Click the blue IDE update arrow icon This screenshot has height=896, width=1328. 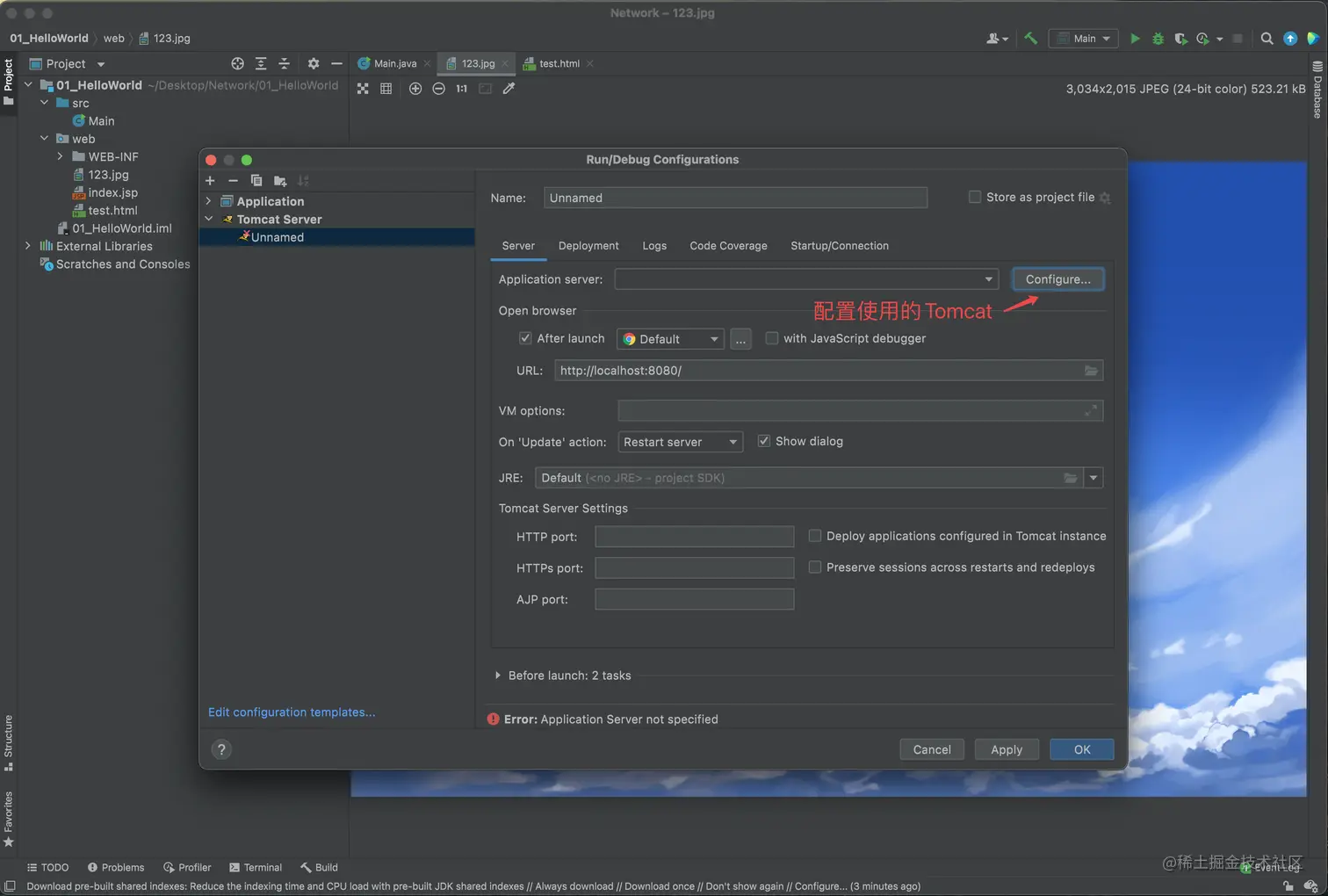[x=1290, y=39]
